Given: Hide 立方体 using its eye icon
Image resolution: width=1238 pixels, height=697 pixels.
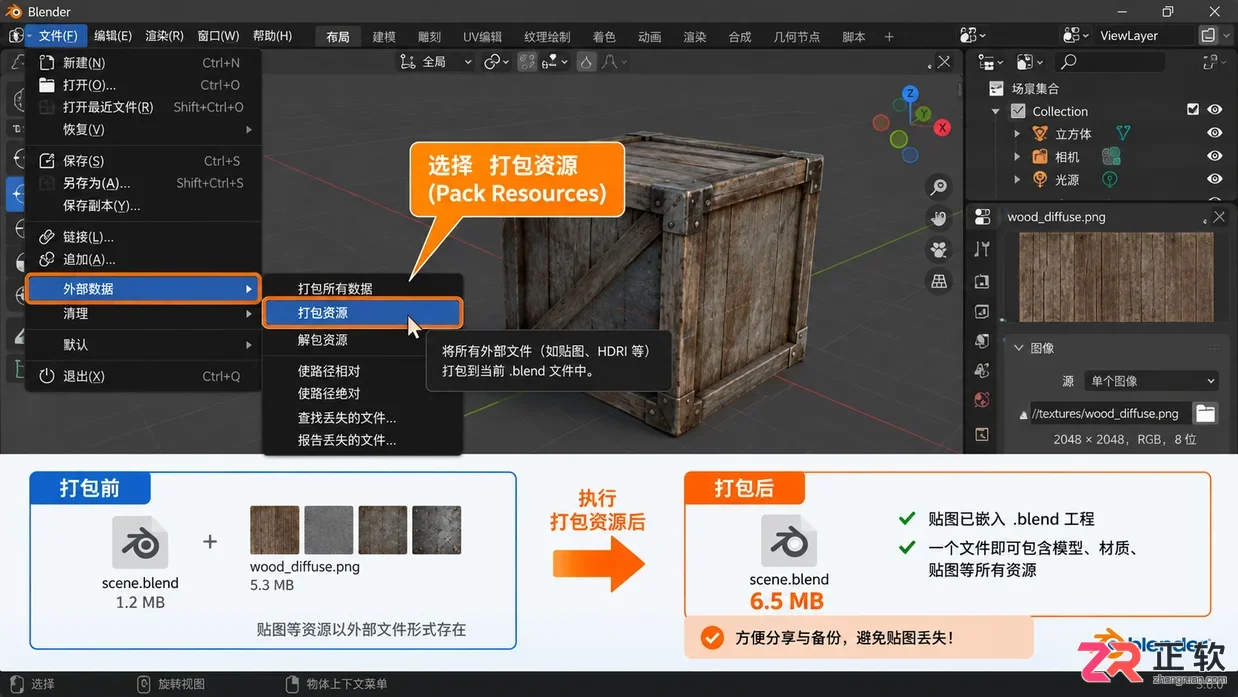Looking at the screenshot, I should [x=1214, y=133].
